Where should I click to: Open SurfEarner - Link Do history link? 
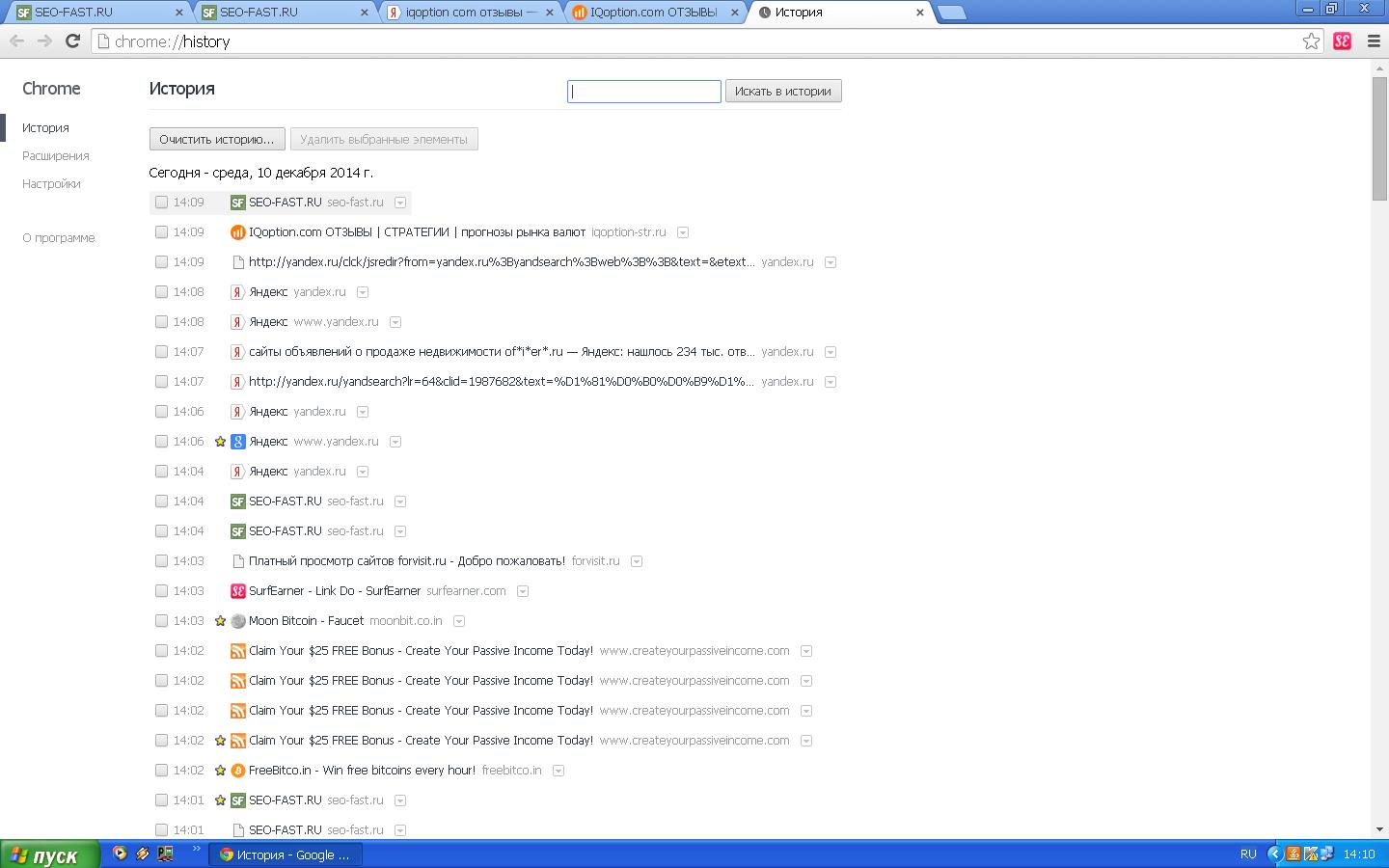(x=335, y=591)
